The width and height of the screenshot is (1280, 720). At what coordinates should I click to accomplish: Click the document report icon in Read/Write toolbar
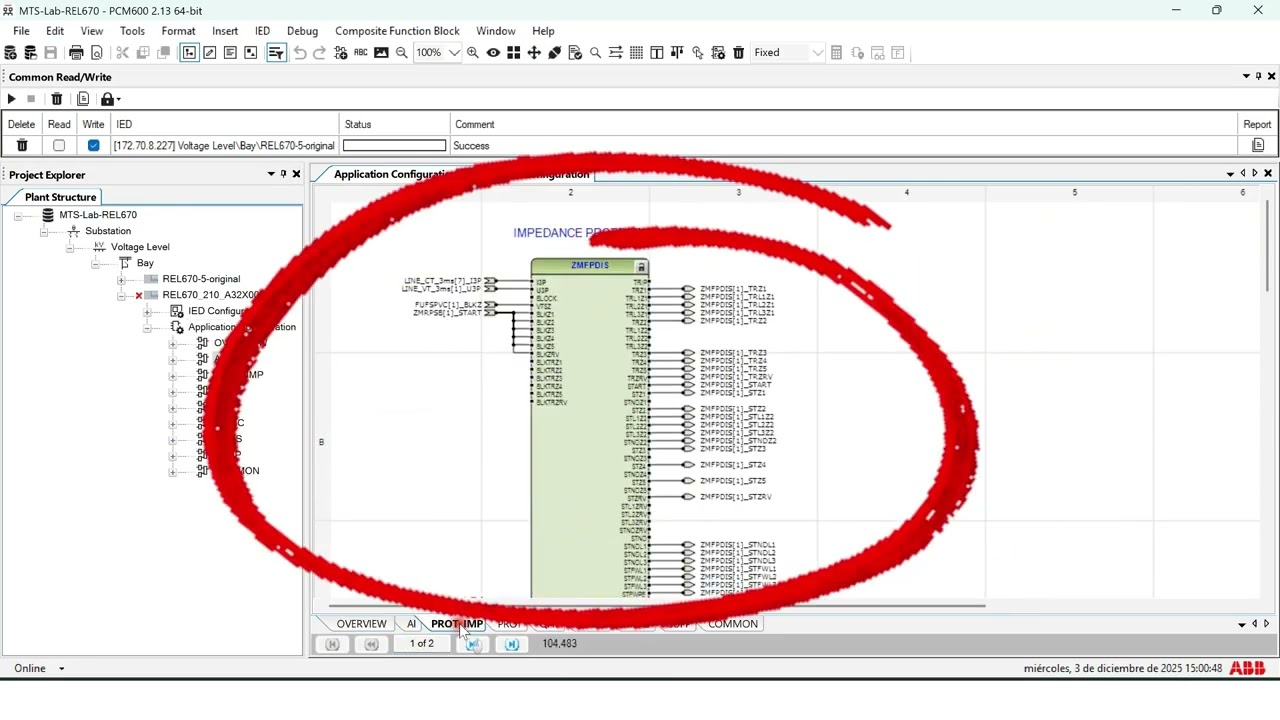coord(83,99)
